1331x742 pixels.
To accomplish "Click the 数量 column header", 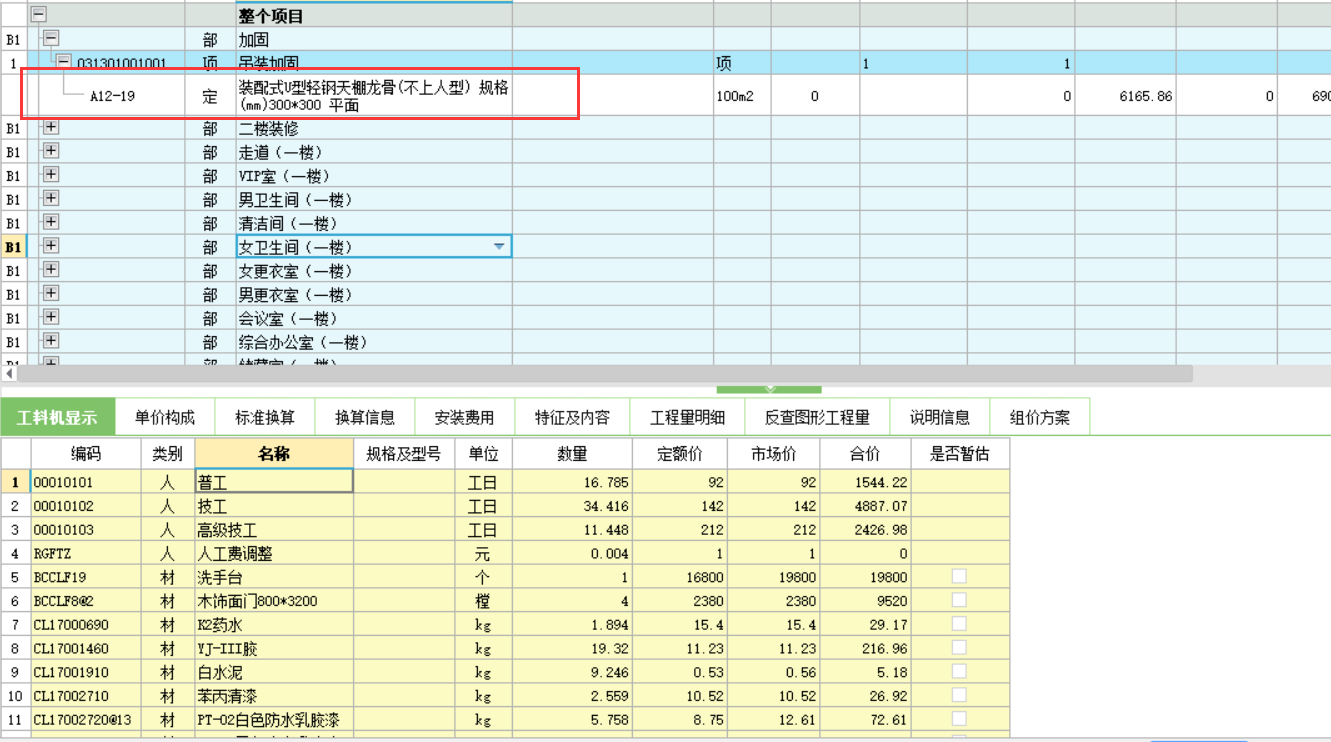I will pyautogui.click(x=573, y=453).
